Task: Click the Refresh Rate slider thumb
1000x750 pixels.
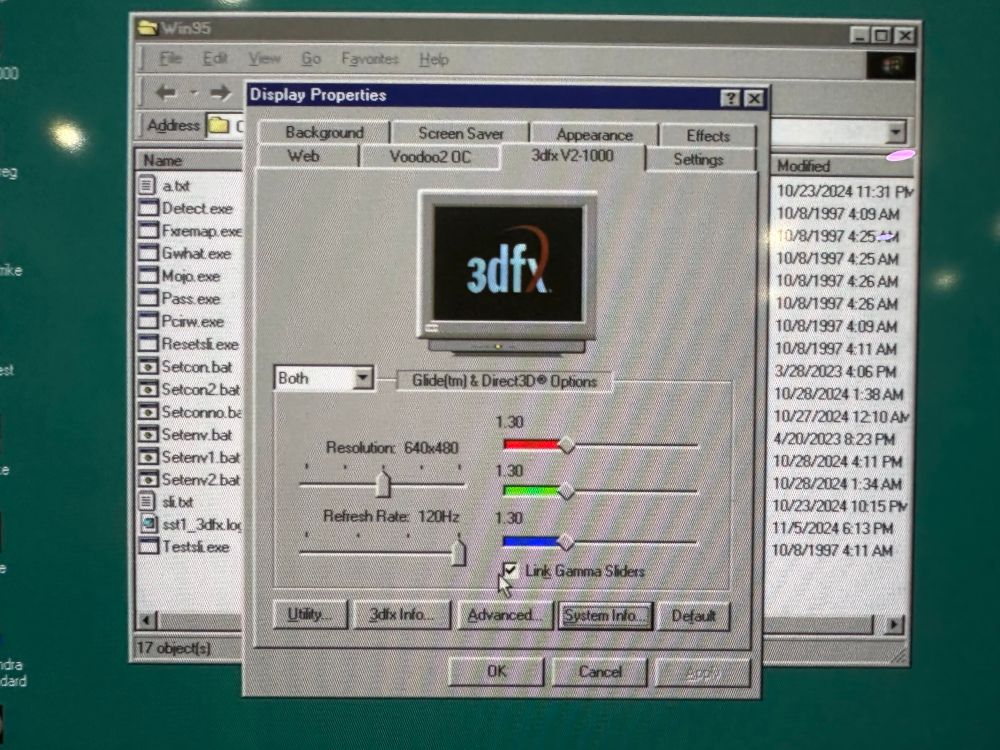Action: pyautogui.click(x=459, y=551)
